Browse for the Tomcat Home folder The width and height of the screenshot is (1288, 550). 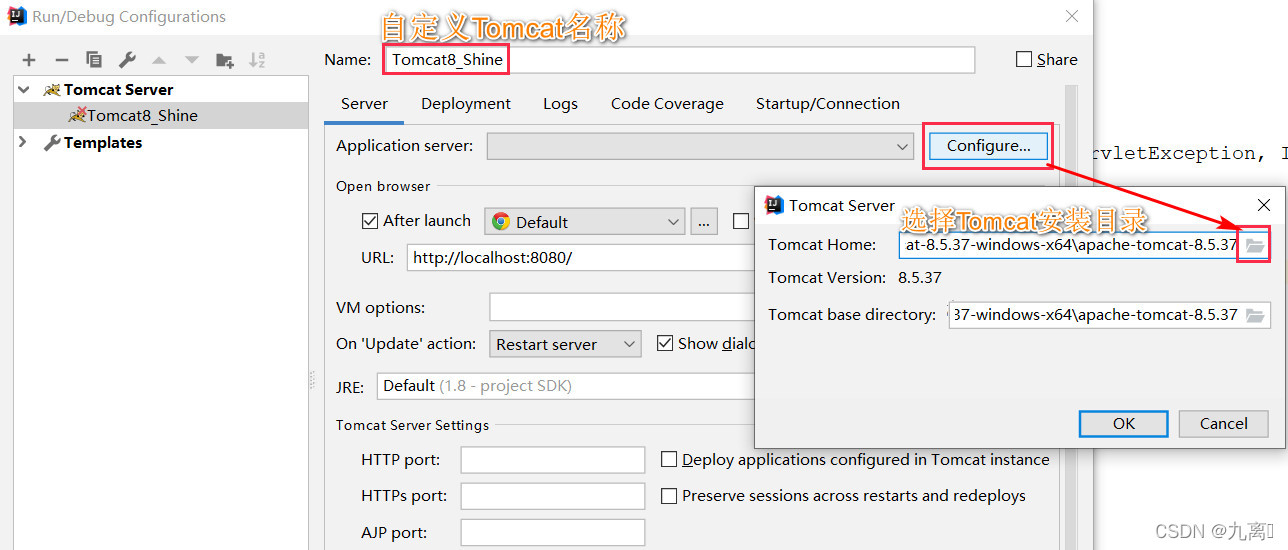1255,245
